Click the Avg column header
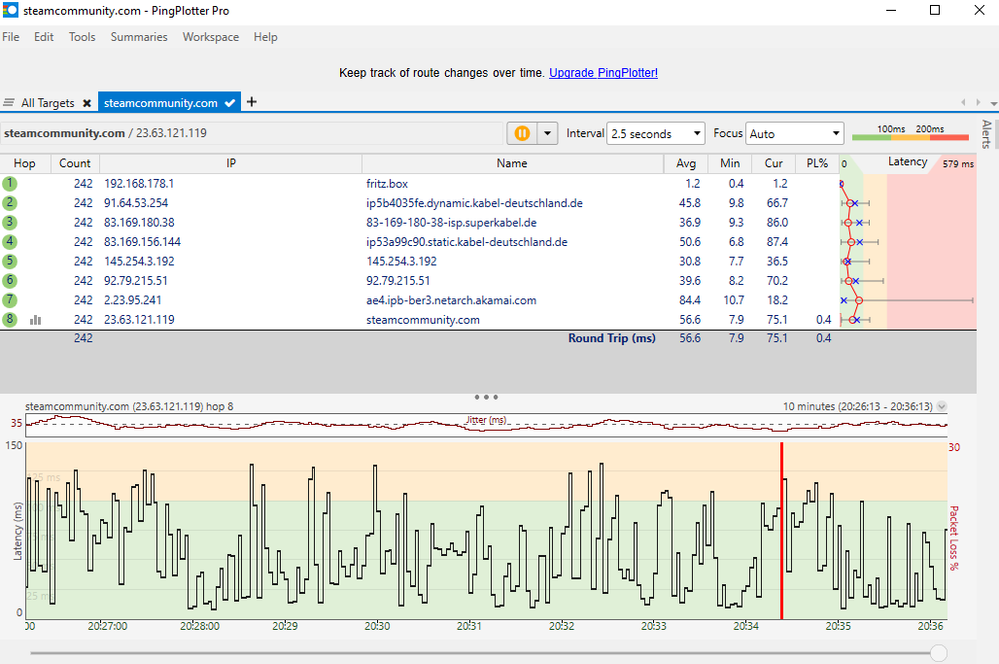The image size is (999, 664). tap(686, 163)
